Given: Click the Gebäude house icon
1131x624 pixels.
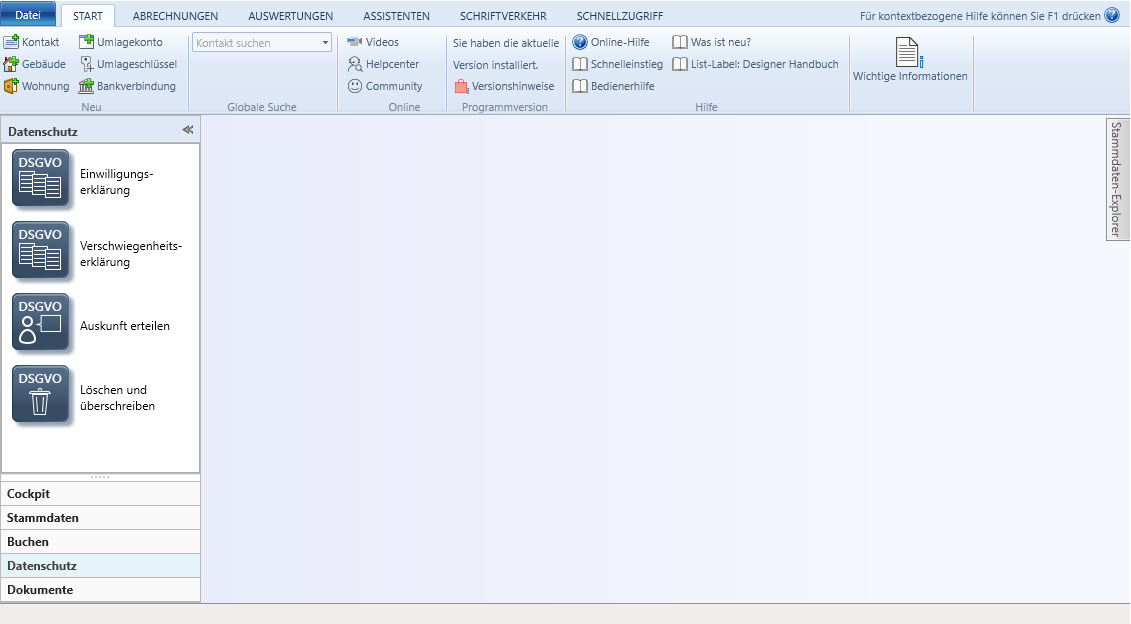Looking at the screenshot, I should tap(11, 64).
